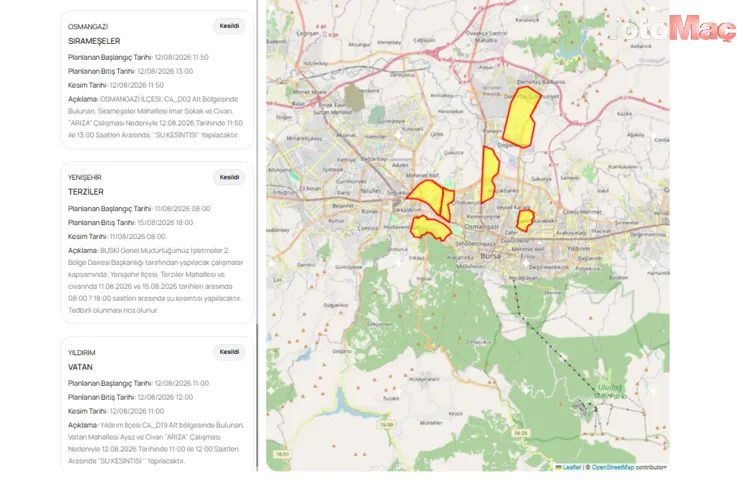Click the Nilüfer label on the map
Image resolution: width=752 pixels, height=482 pixels.
pos(370,190)
